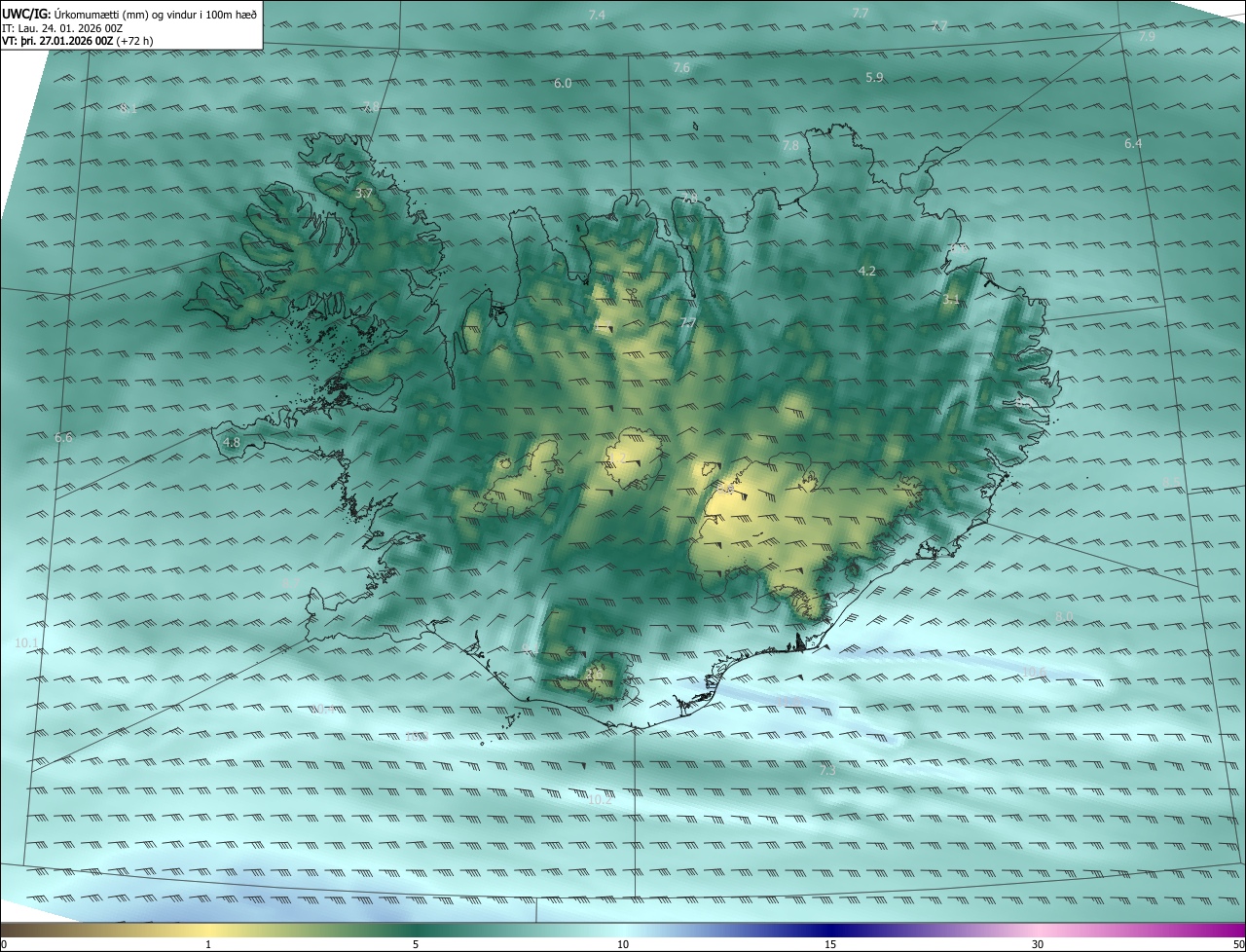
Task: Click the 4.8 value label
Action: tap(232, 442)
